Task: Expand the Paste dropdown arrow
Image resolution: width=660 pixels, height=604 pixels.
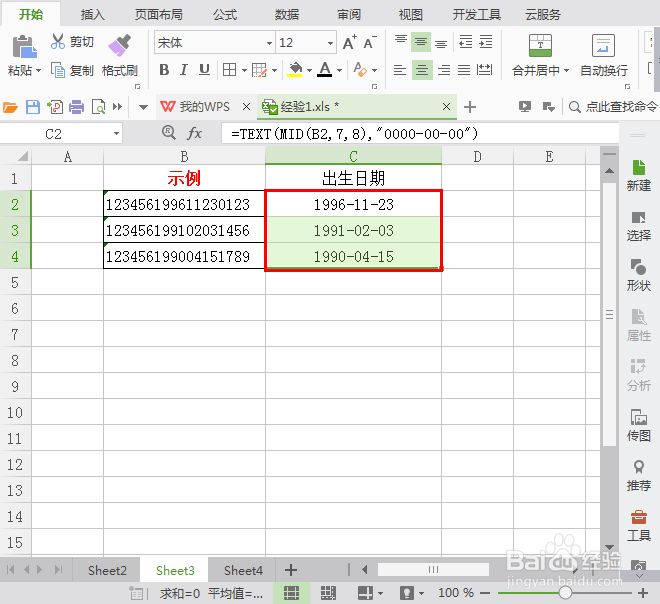Action: [38, 70]
